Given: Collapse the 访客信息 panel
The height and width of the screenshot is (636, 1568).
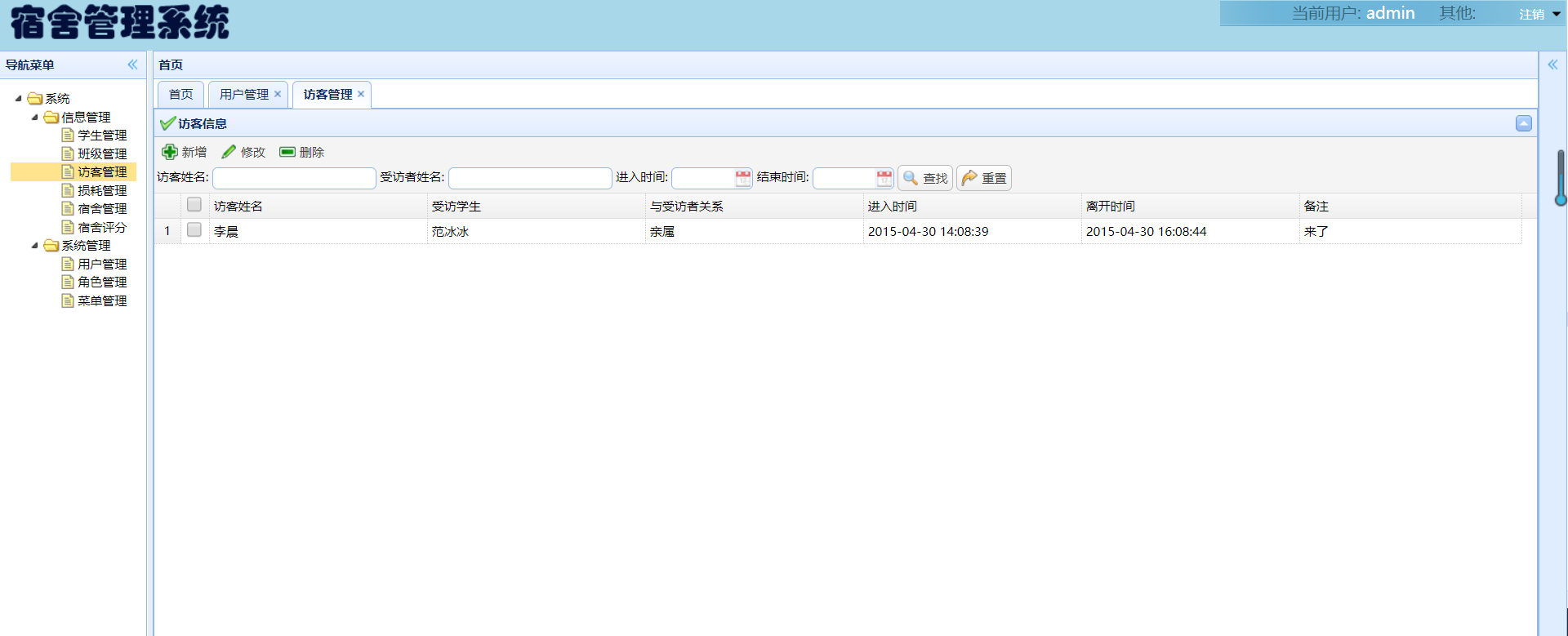Looking at the screenshot, I should pyautogui.click(x=1524, y=123).
